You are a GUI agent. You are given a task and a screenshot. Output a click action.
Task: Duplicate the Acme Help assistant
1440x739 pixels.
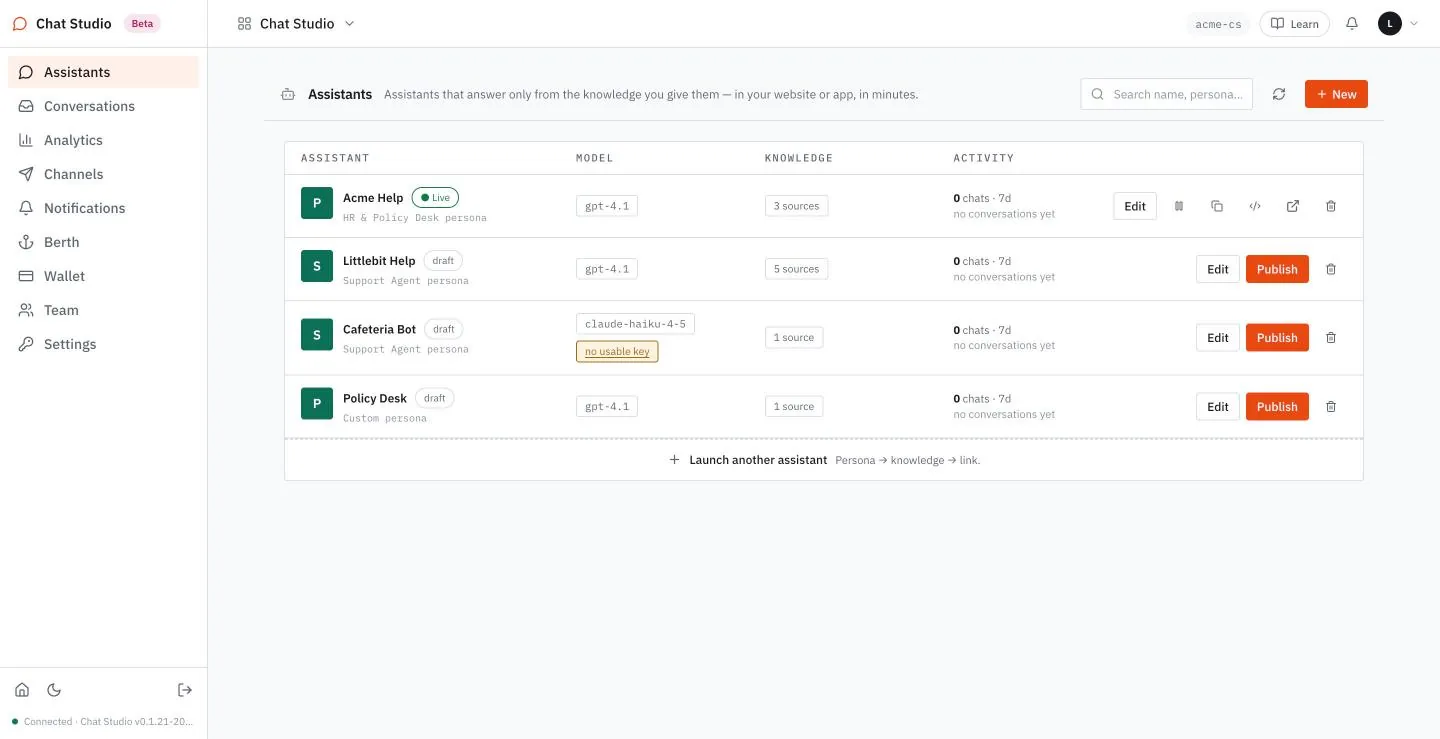click(1217, 206)
